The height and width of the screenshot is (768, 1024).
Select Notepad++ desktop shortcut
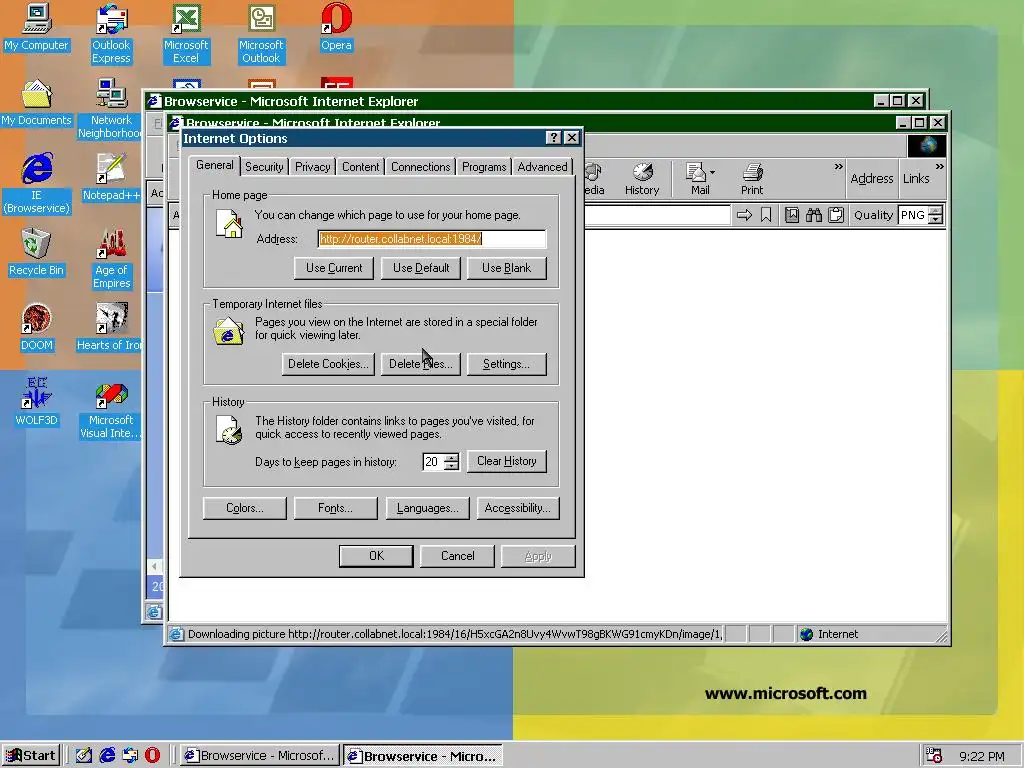tap(111, 177)
